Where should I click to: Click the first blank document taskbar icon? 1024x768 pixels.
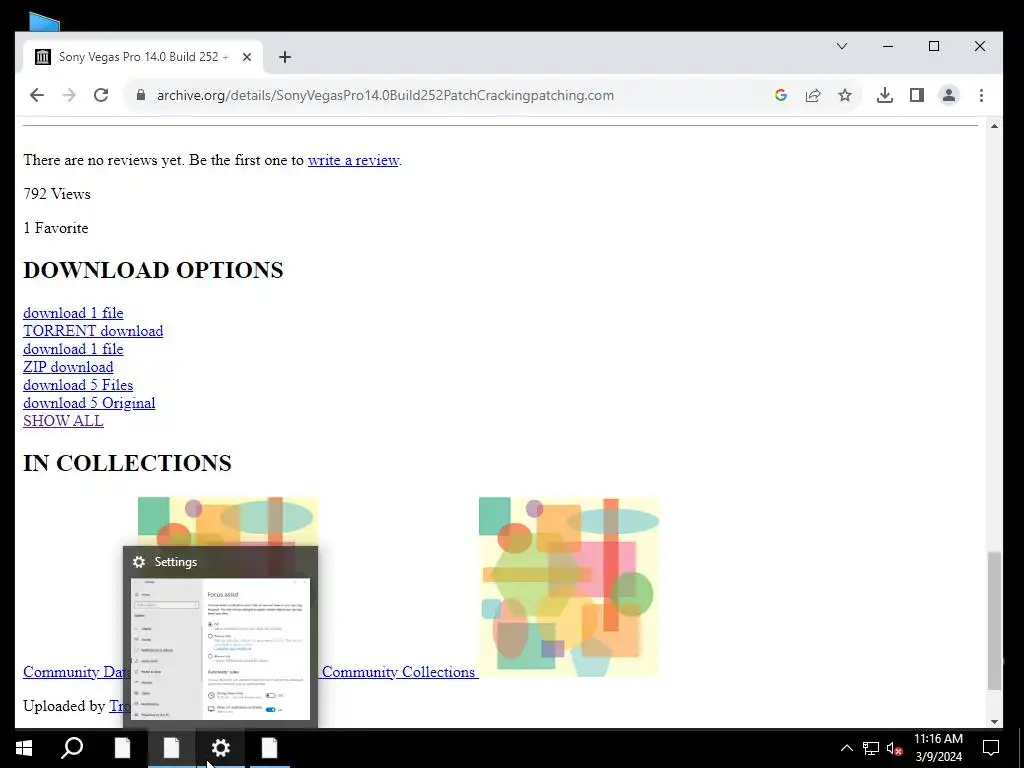click(x=122, y=748)
